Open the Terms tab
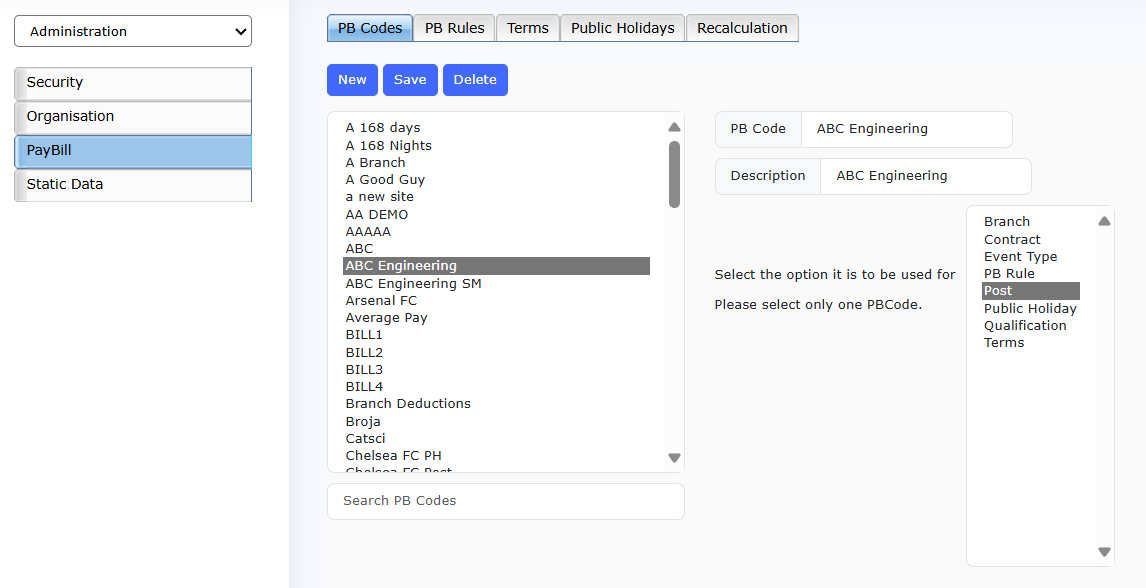Image resolution: width=1146 pixels, height=588 pixels. pyautogui.click(x=527, y=28)
